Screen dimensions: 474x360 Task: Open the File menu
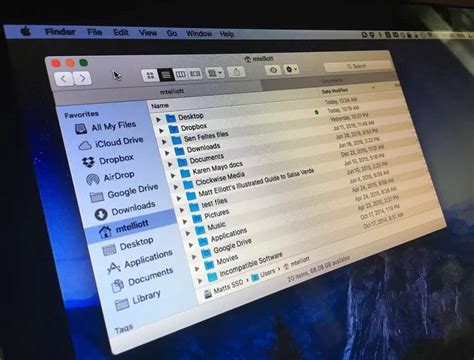click(95, 32)
